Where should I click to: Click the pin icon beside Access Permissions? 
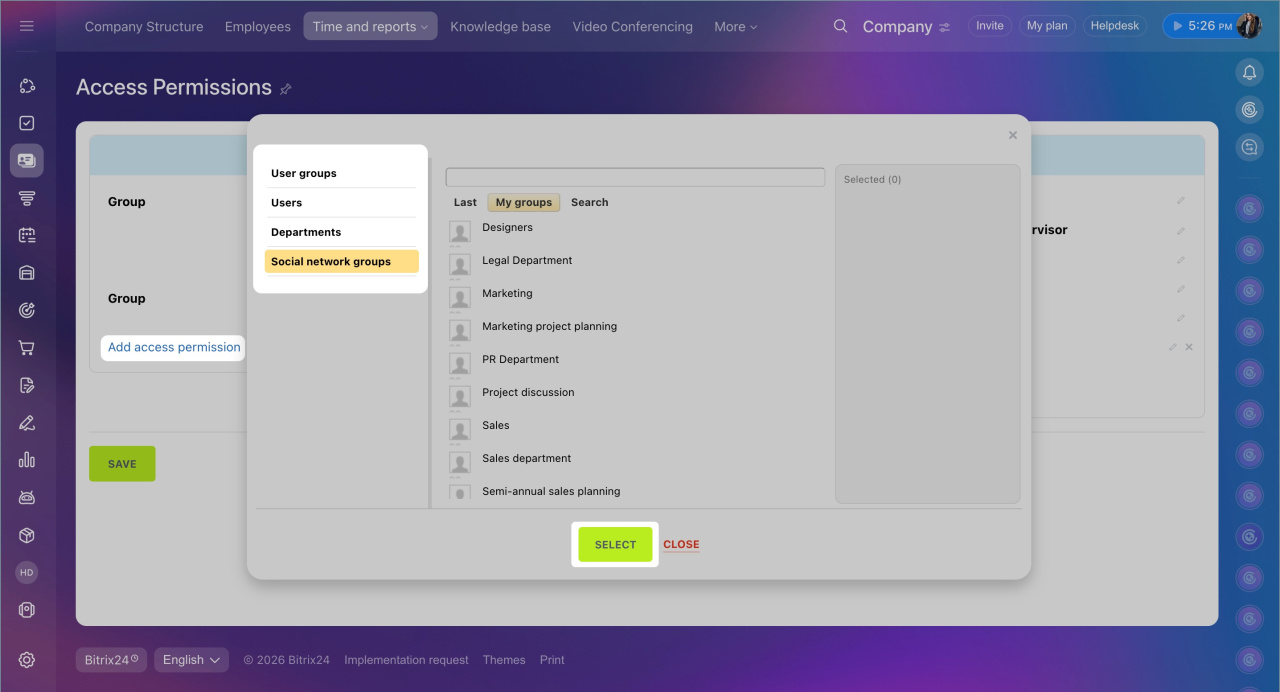pyautogui.click(x=286, y=89)
